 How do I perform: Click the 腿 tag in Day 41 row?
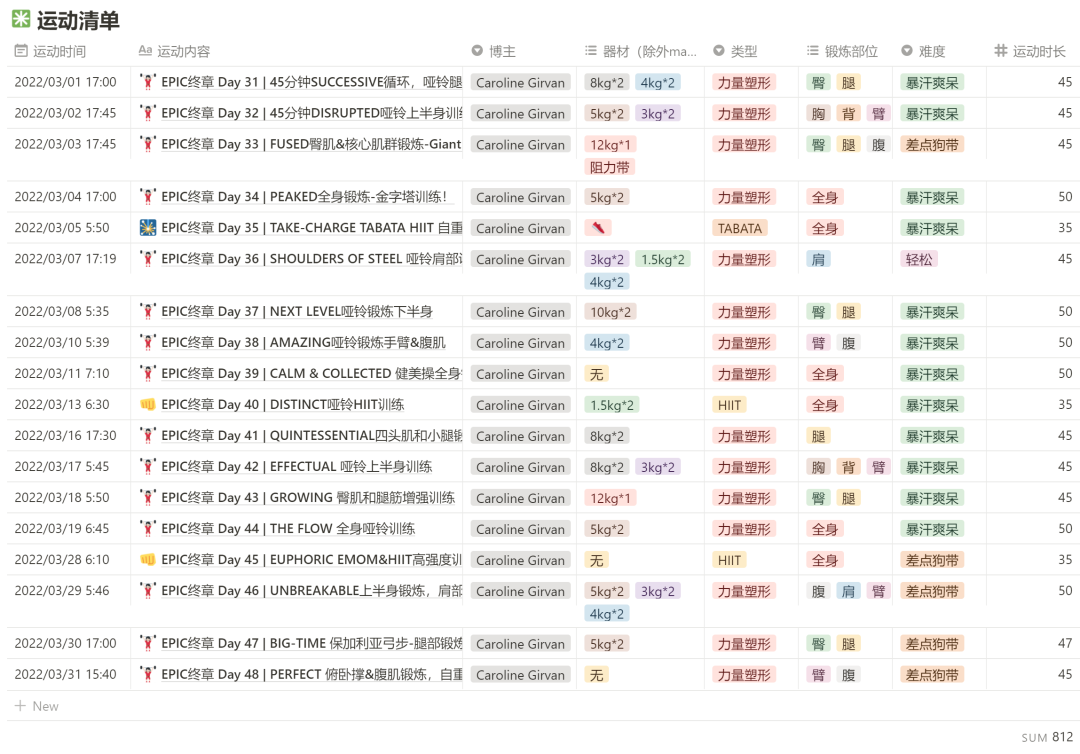(818, 436)
